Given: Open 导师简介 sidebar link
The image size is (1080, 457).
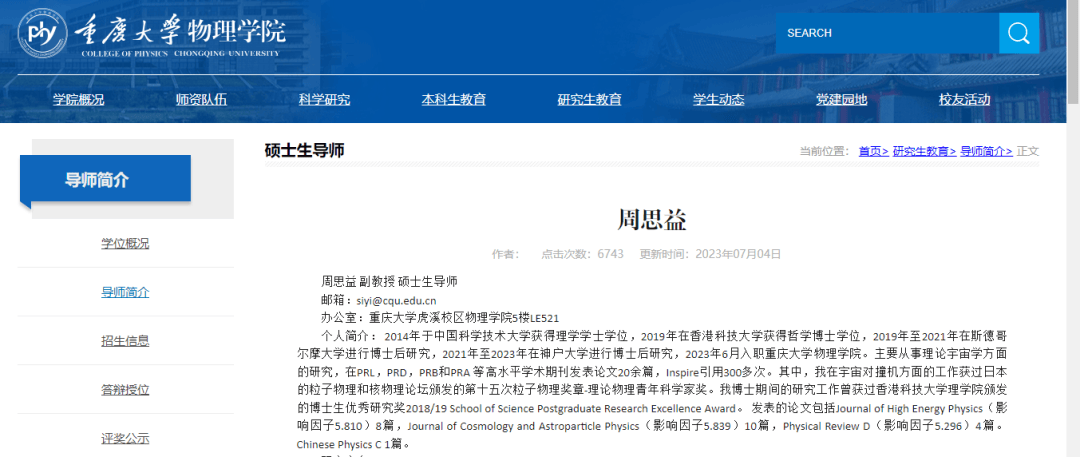Looking at the screenshot, I should (125, 292).
